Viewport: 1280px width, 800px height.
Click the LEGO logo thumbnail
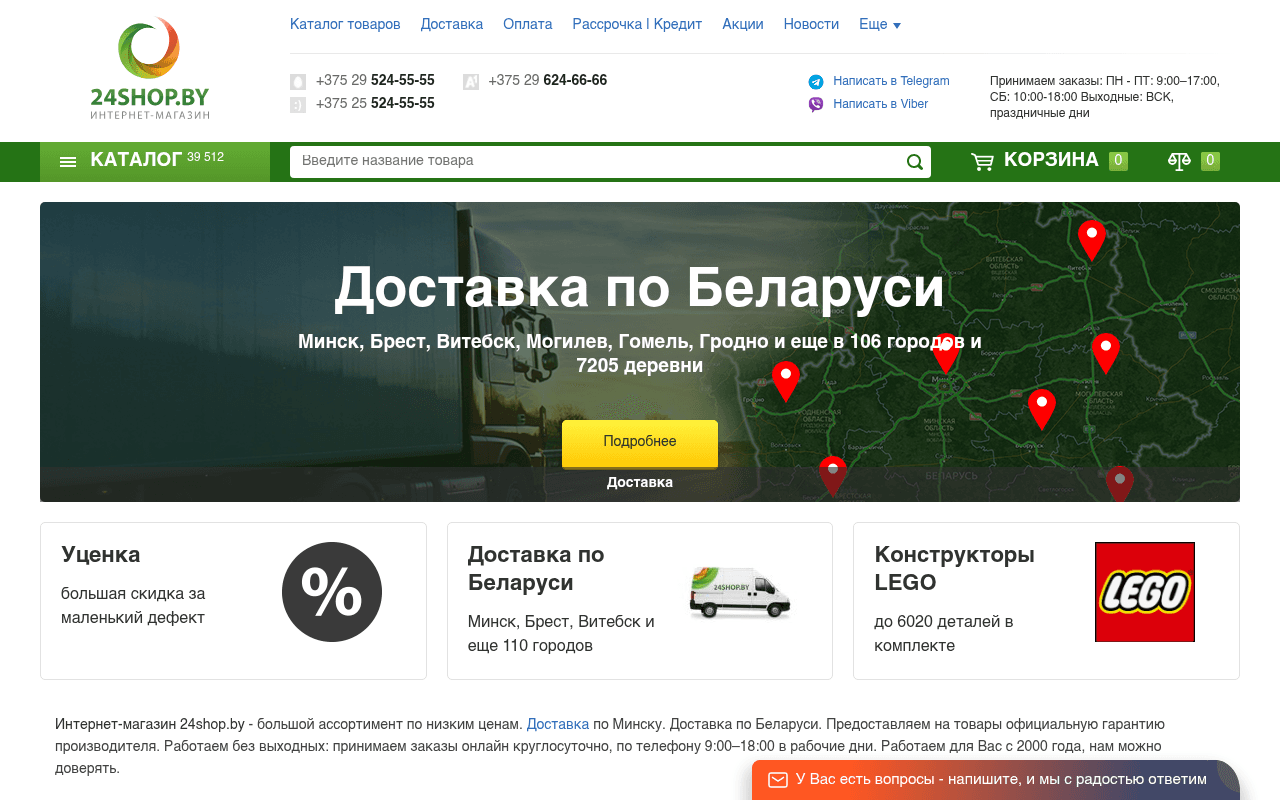[1144, 591]
